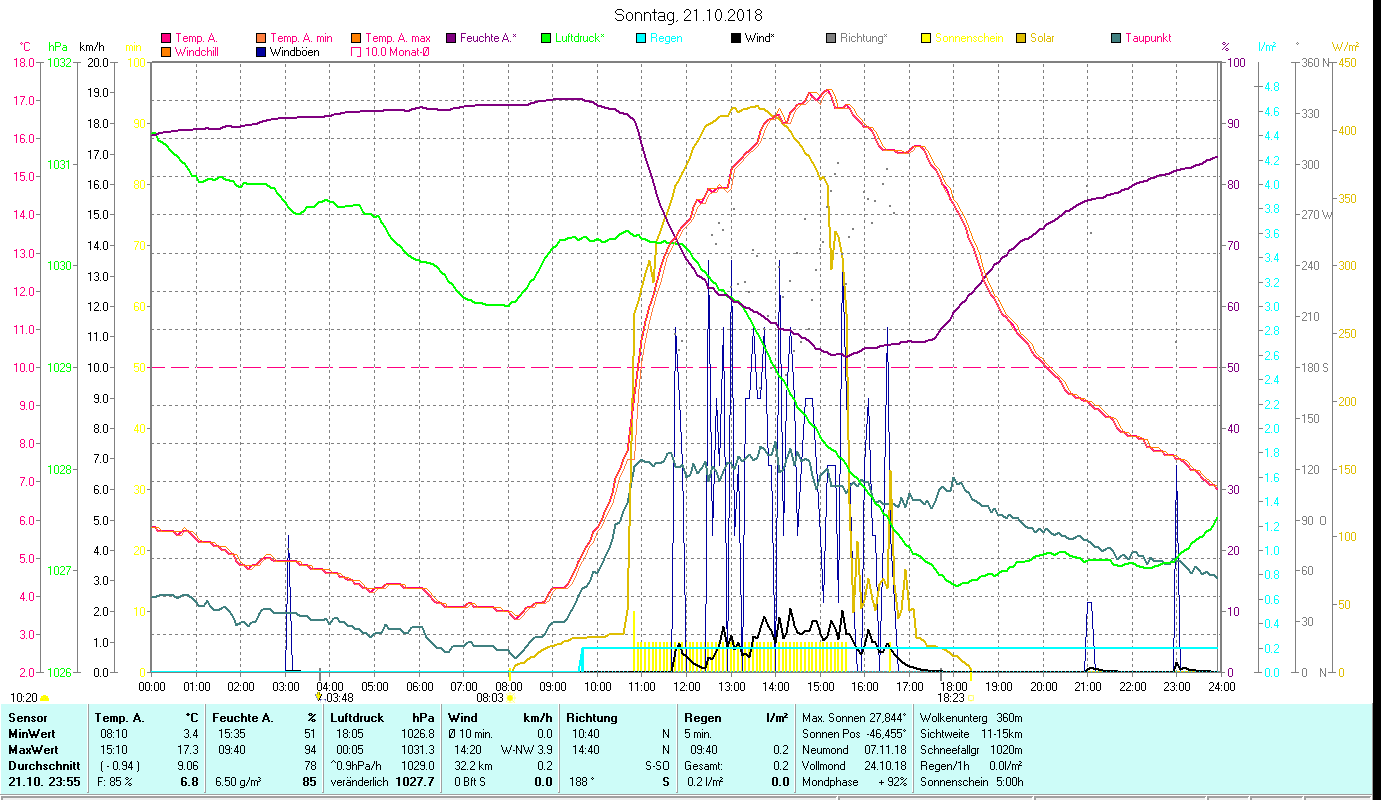This screenshot has height=800, width=1381.
Task: Click the 'Gesamt:' rain total label
Action: tap(703, 766)
